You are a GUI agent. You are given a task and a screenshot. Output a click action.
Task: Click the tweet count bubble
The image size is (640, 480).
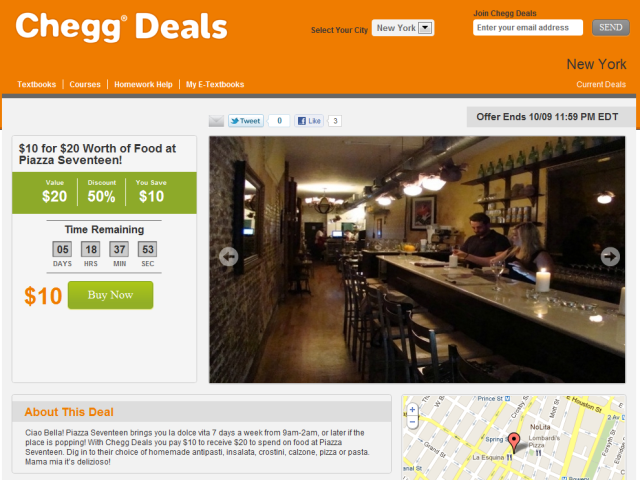pos(280,121)
